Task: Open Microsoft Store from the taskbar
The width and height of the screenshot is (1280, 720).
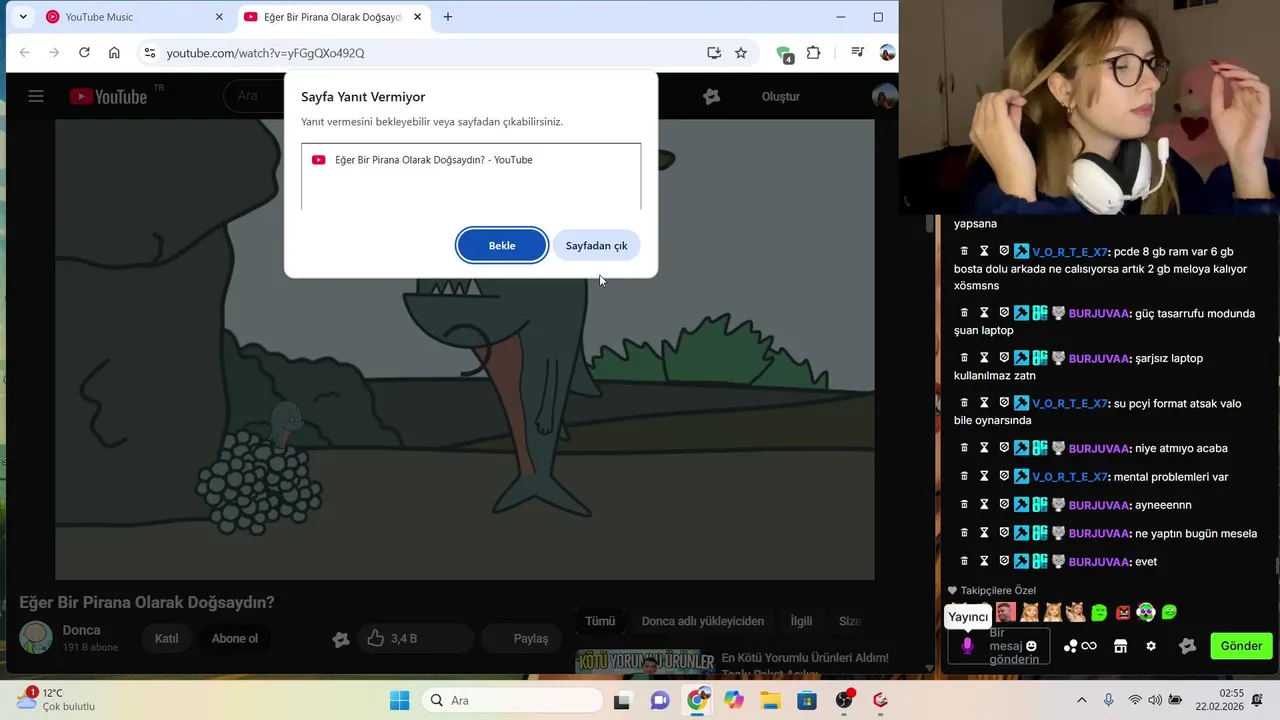Action: (807, 700)
